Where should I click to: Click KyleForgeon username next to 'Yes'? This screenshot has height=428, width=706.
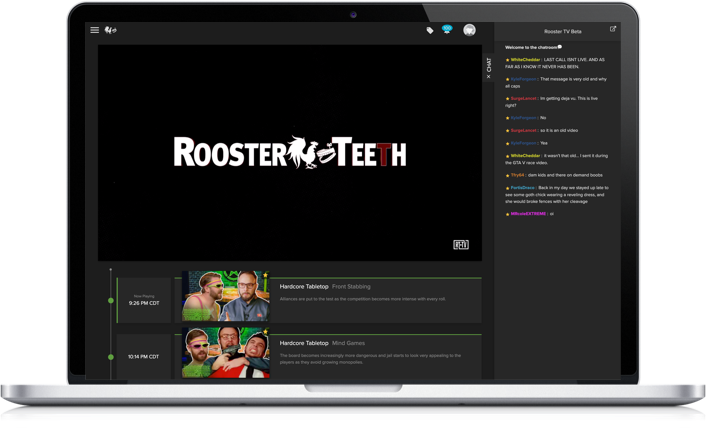(523, 143)
